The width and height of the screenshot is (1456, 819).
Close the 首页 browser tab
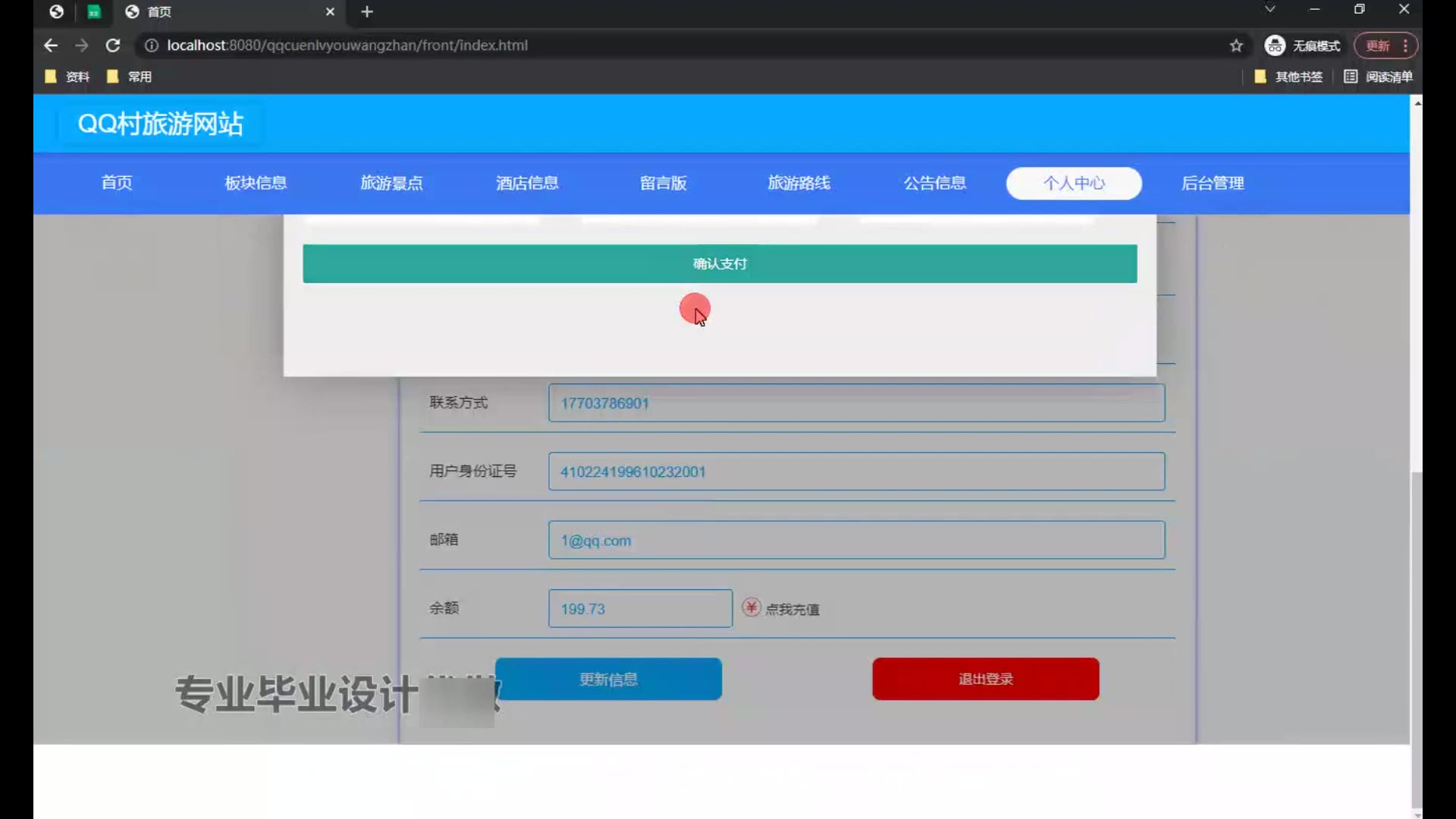(x=330, y=12)
